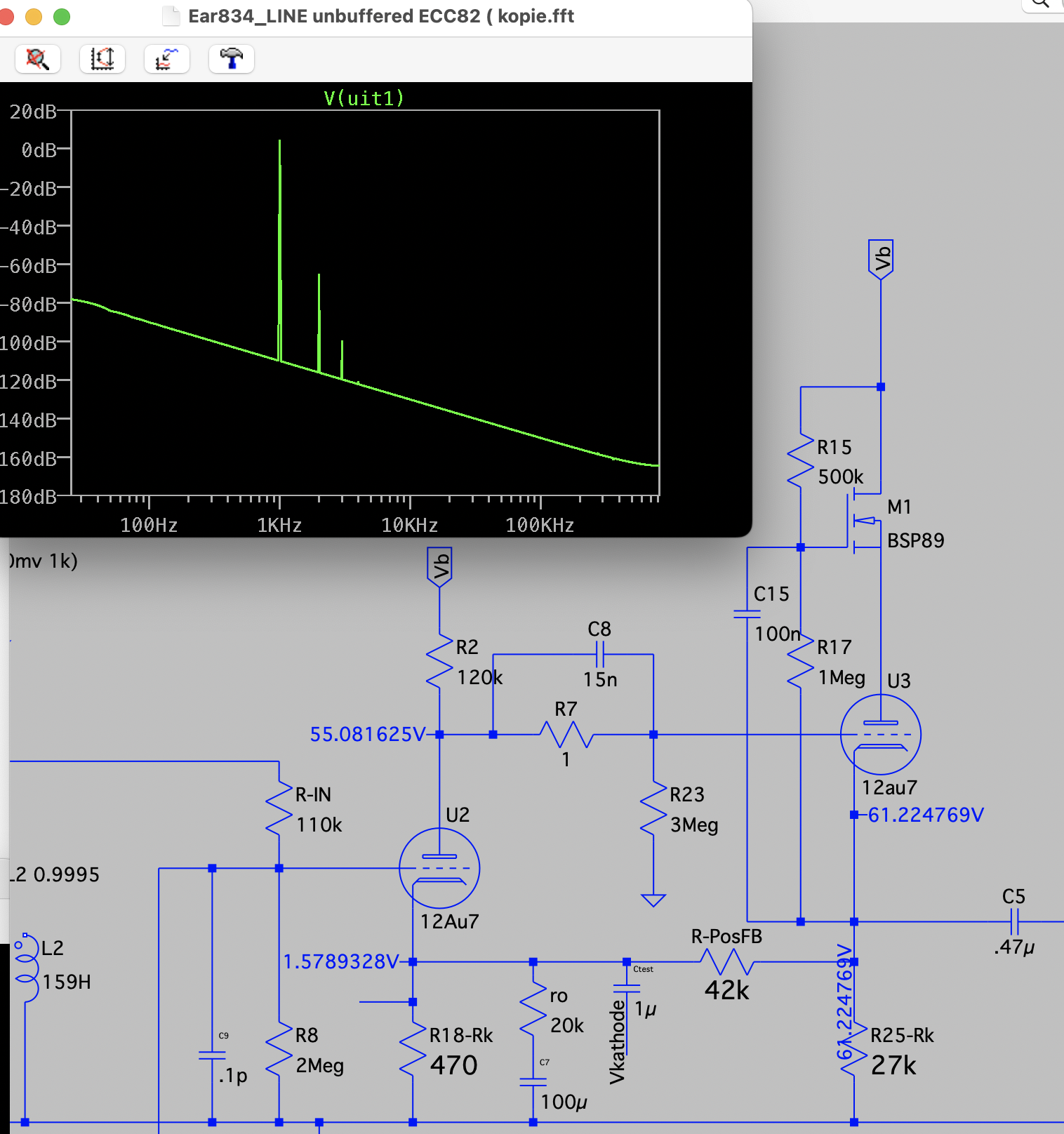Screen dimensions: 1064x1134
Task: Click the R23 value 3Meg
Action: [x=694, y=825]
